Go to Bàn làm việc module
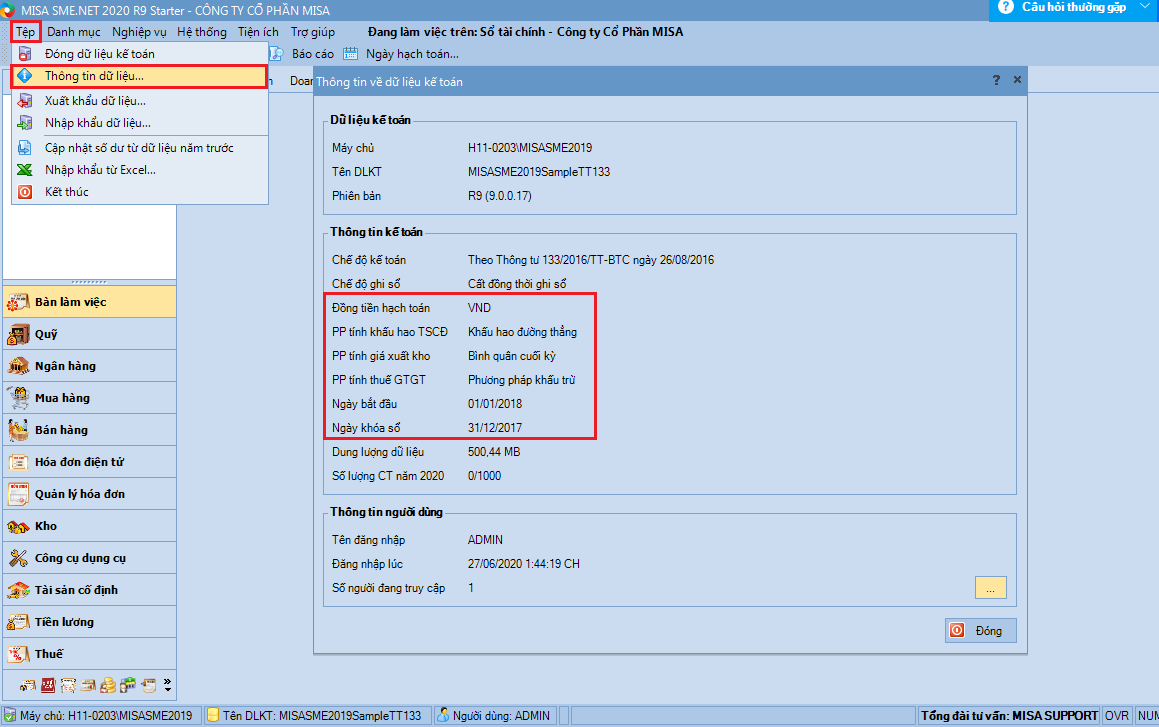1159x727 pixels. [x=89, y=302]
